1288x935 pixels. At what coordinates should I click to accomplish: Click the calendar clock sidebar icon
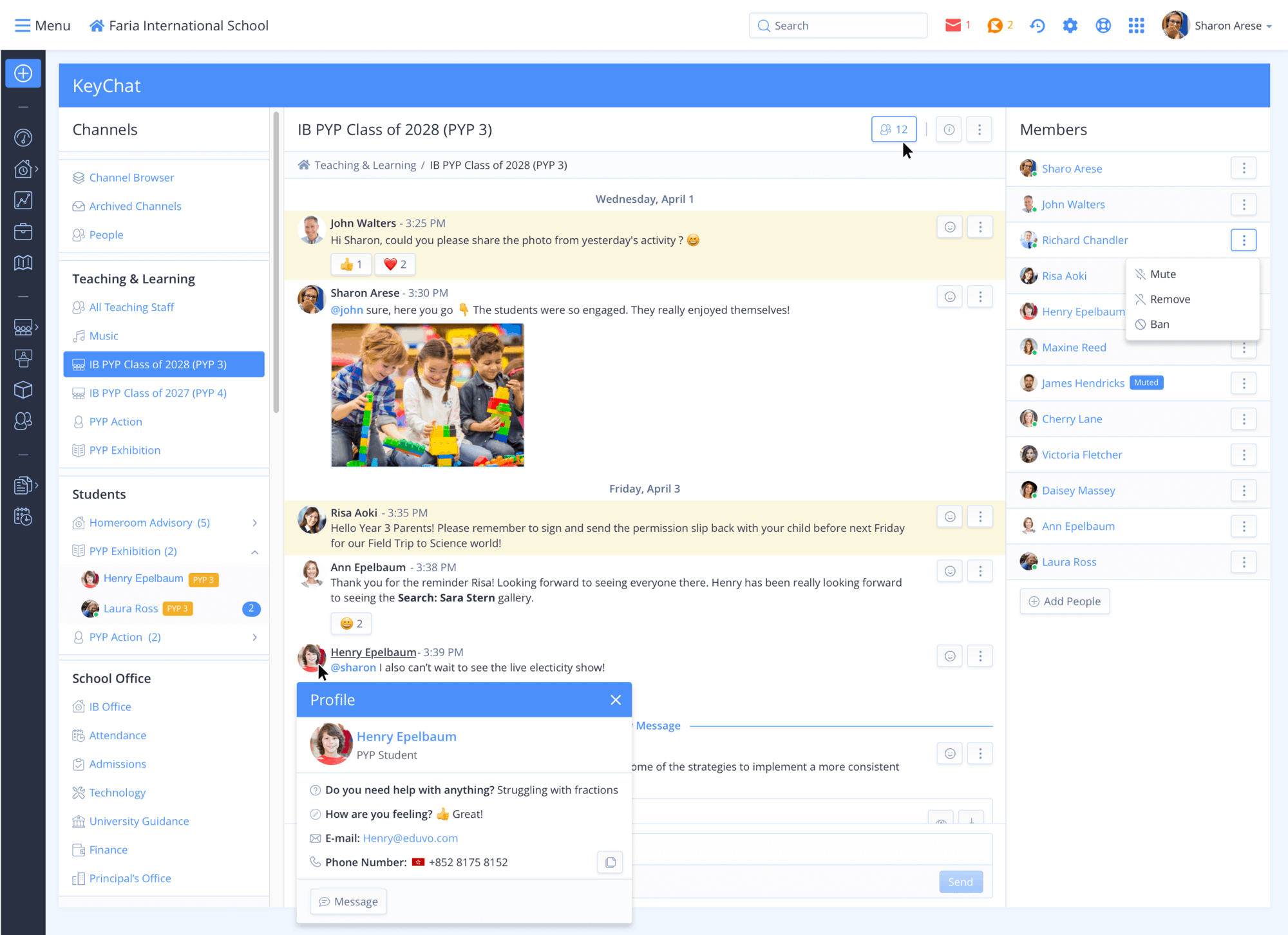coord(23,516)
